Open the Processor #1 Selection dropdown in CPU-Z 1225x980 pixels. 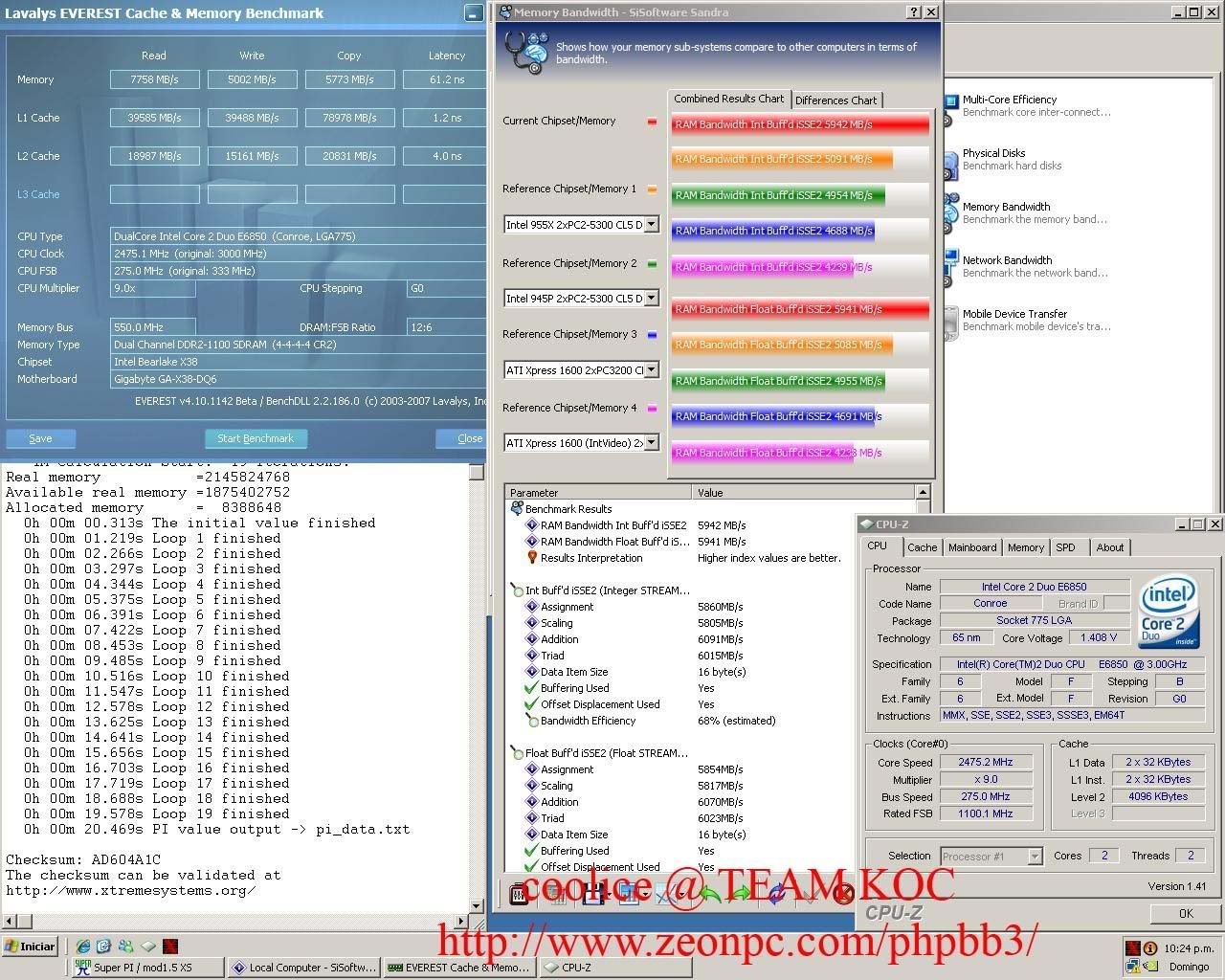point(1035,857)
